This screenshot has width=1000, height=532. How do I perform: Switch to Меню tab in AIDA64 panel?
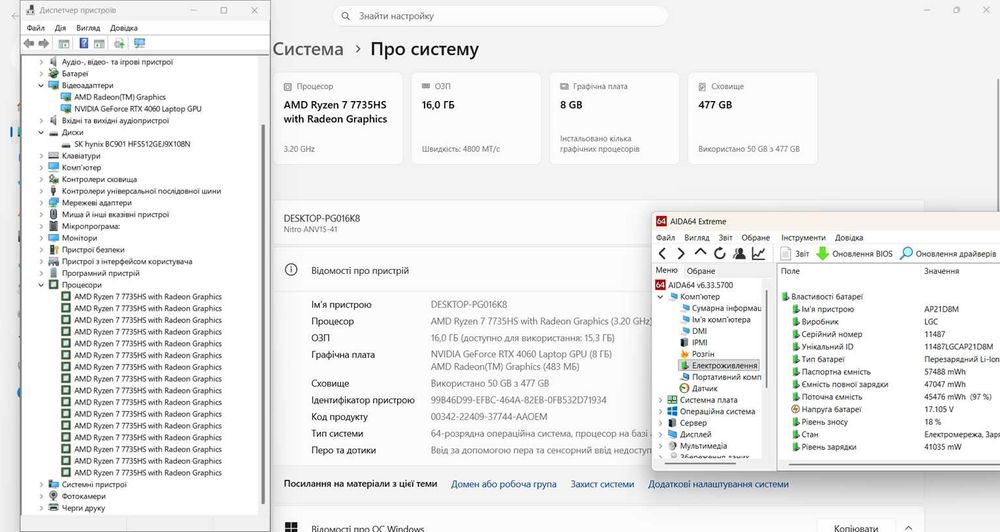[666, 270]
